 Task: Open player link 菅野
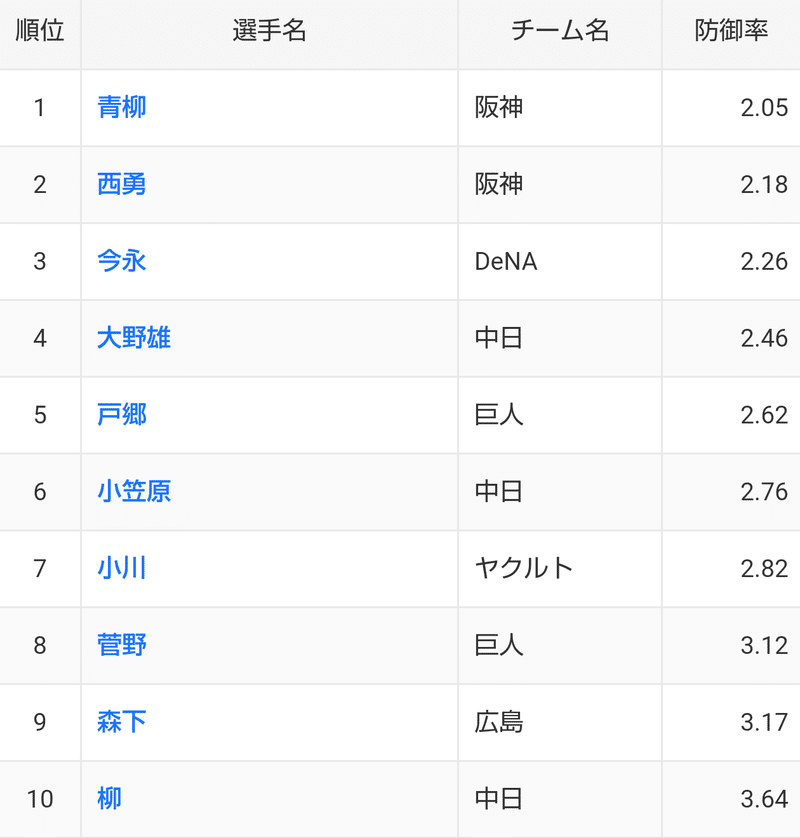tap(122, 645)
